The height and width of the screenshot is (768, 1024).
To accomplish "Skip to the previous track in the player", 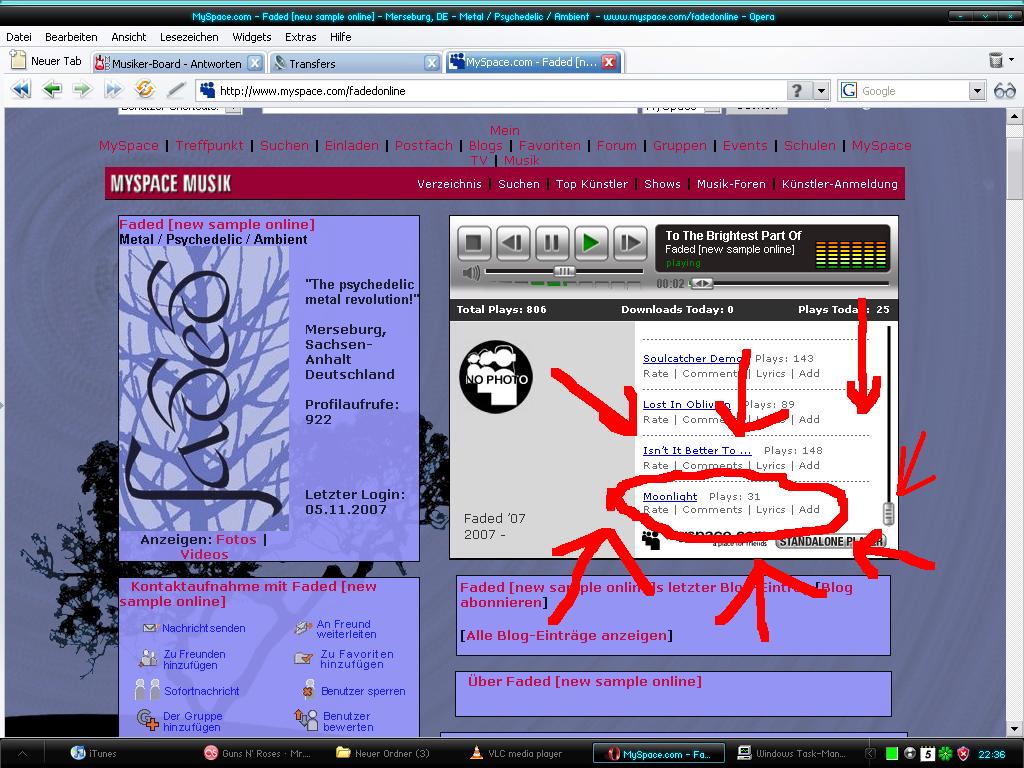I will point(513,243).
